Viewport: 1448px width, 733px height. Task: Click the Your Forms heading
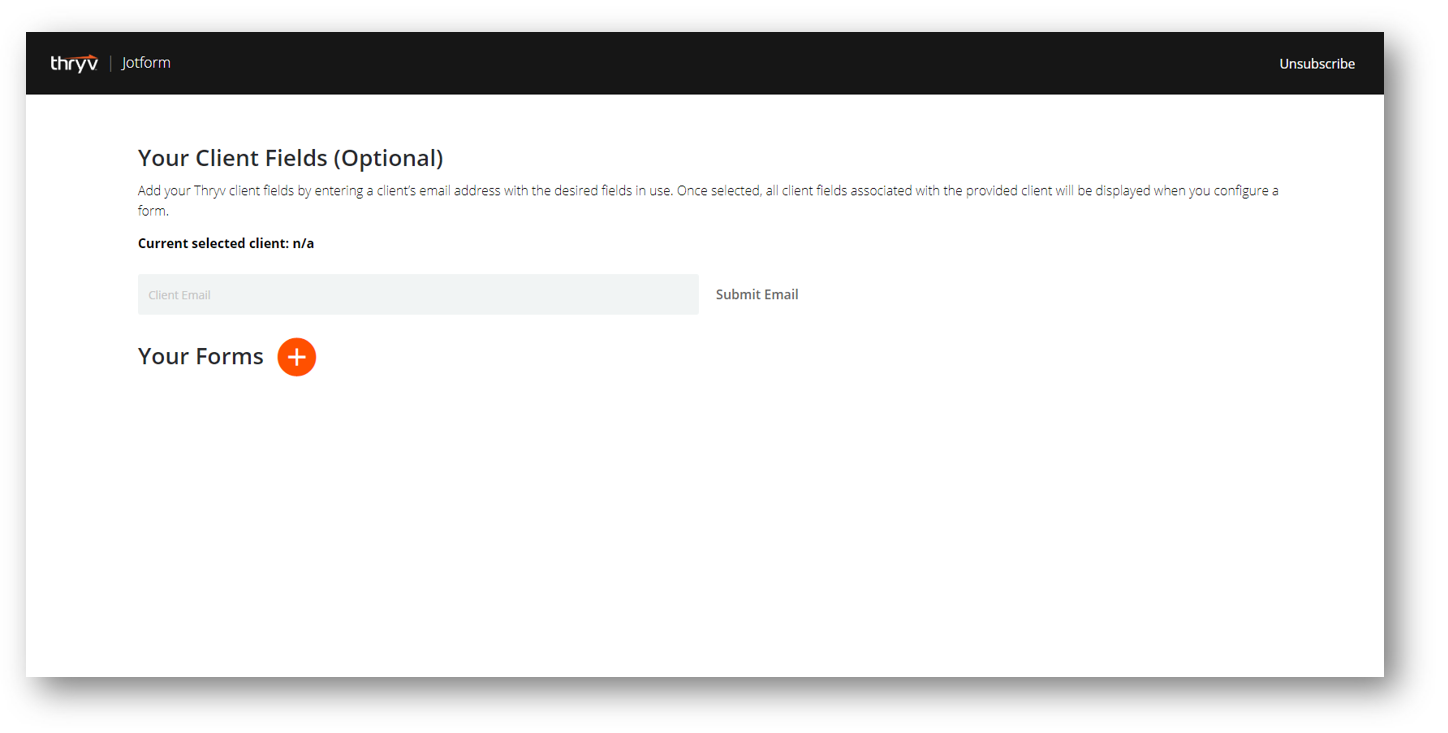pos(201,357)
